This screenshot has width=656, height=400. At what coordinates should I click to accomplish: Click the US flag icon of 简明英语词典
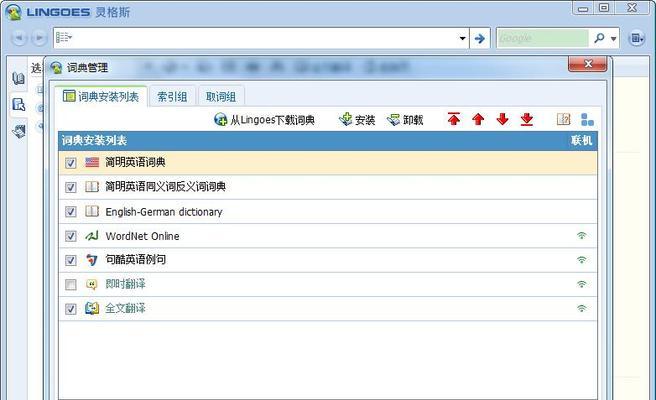pos(92,162)
